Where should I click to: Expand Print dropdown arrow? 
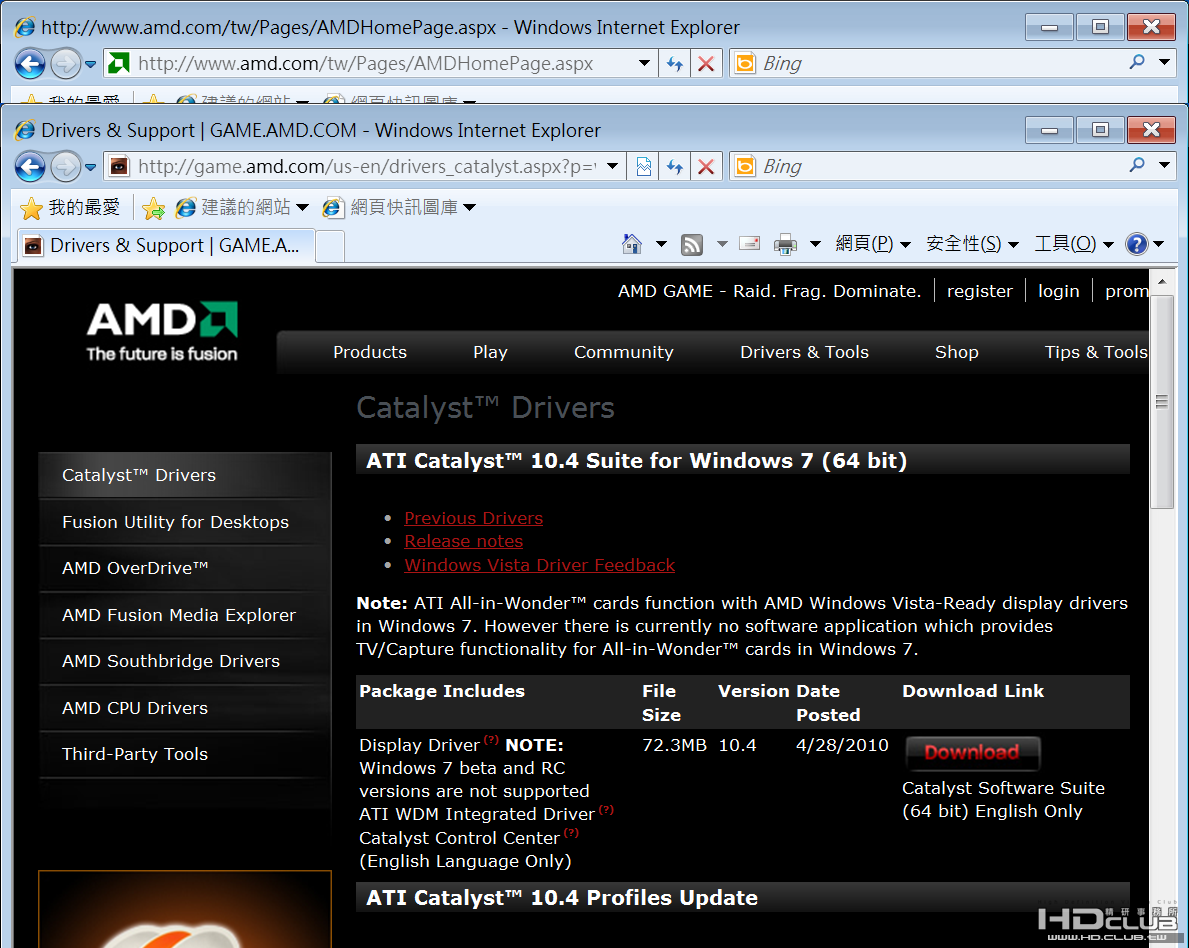pyautogui.click(x=815, y=244)
